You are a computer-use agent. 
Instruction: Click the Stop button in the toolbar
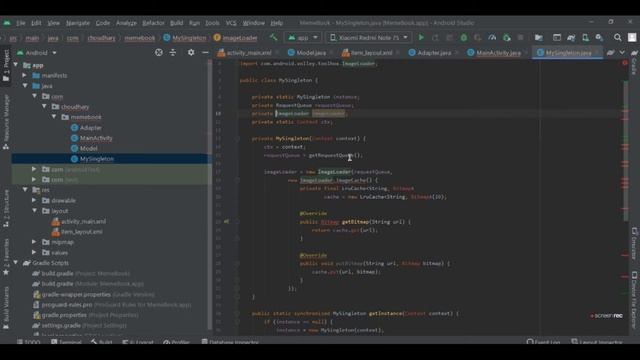pyautogui.click(x=520, y=38)
